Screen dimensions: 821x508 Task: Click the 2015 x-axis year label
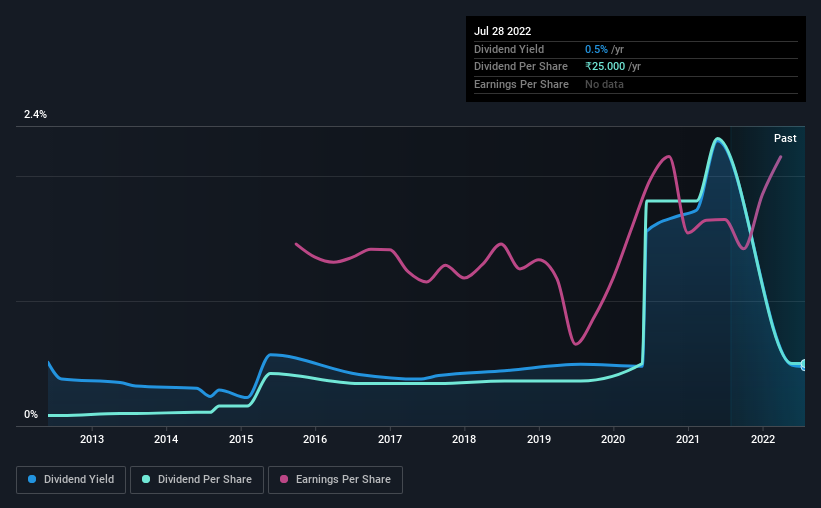point(241,439)
